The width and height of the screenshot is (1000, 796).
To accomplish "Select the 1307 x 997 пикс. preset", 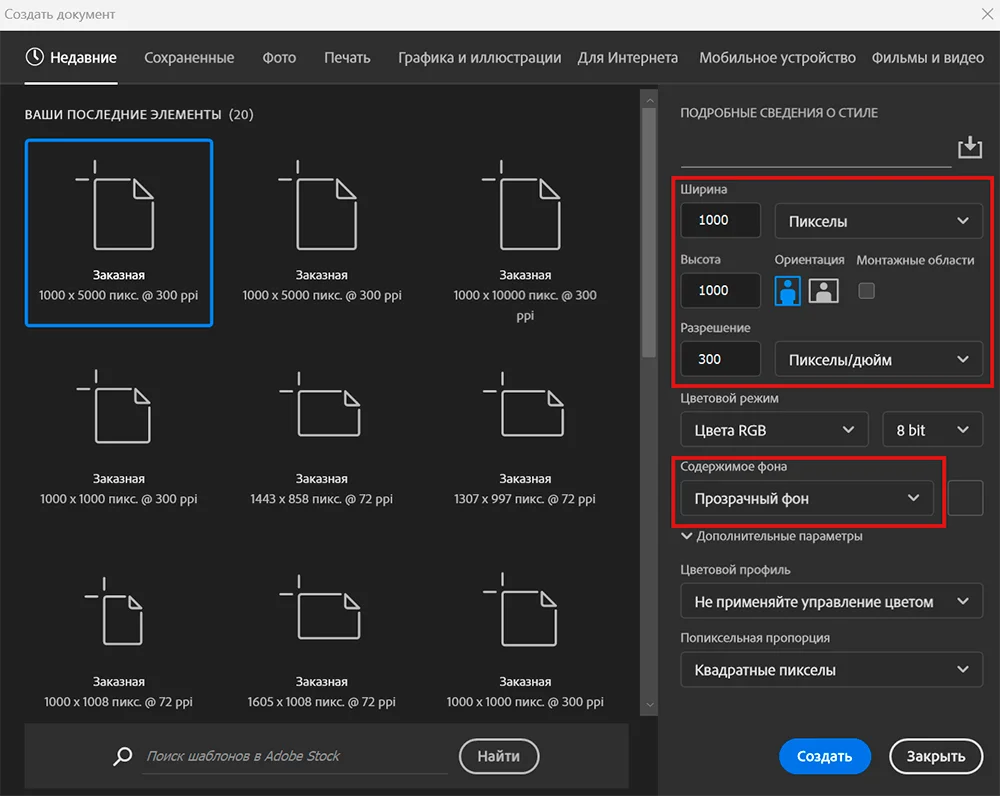I will (x=525, y=439).
